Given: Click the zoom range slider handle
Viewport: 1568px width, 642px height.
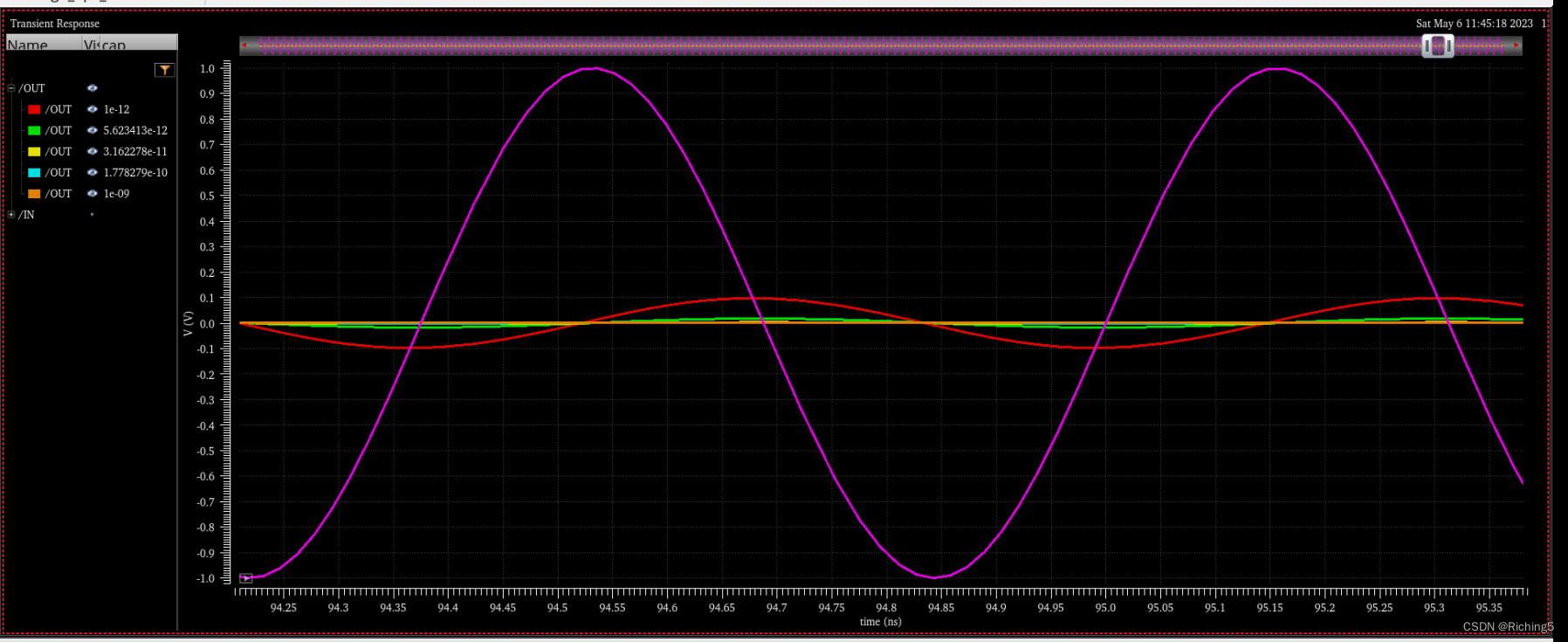Looking at the screenshot, I should tap(1437, 46).
